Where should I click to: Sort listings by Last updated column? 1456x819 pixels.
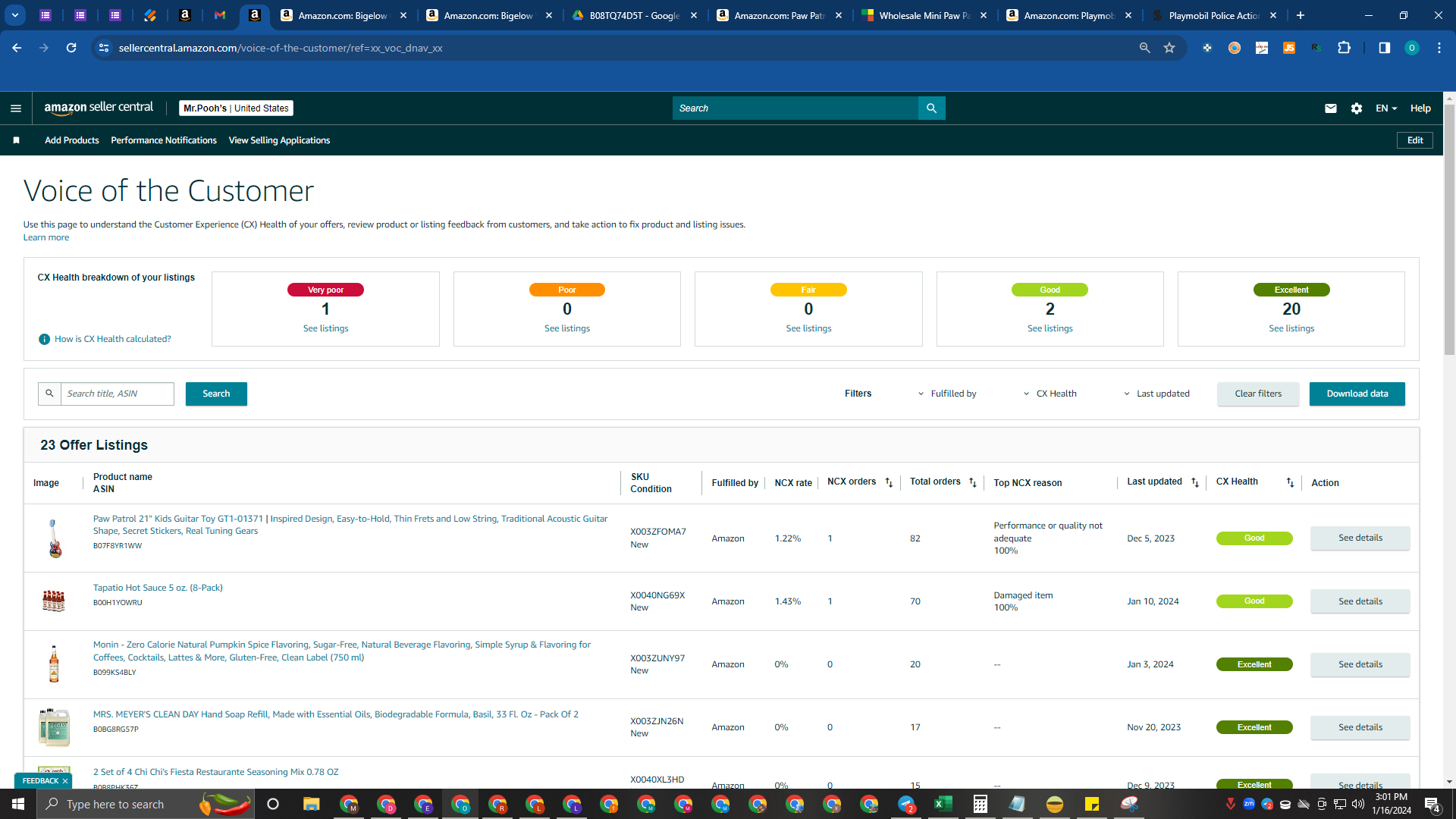[x=1195, y=483]
